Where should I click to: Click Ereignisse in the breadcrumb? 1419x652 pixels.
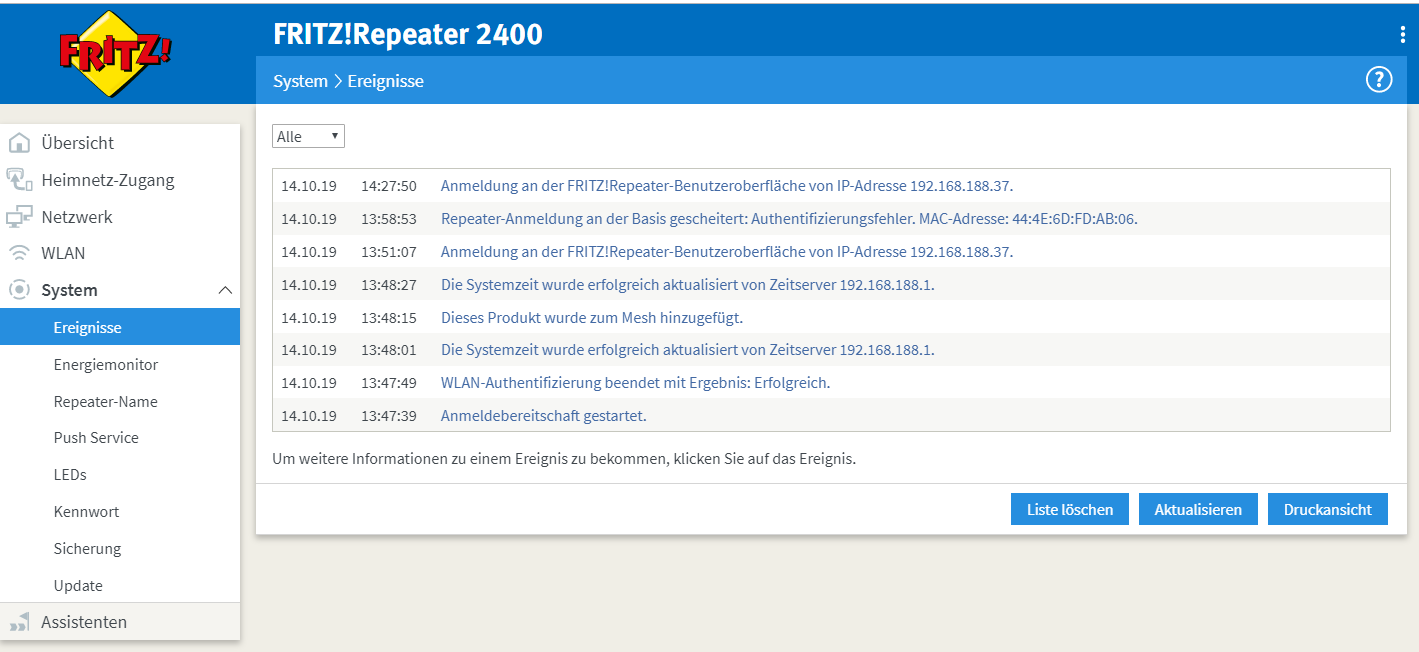click(x=385, y=81)
